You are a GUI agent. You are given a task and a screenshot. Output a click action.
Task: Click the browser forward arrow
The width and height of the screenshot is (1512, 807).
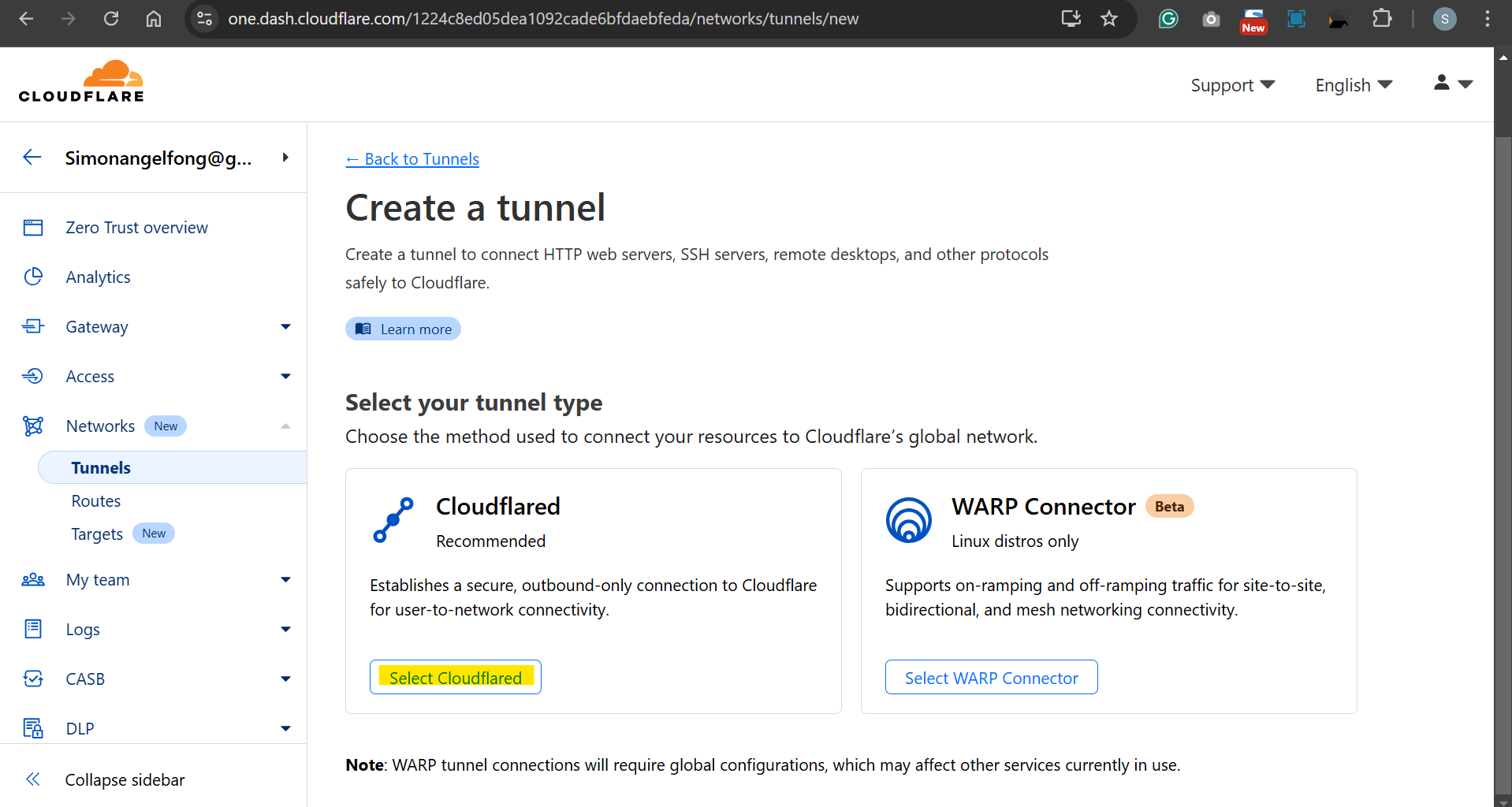69,18
